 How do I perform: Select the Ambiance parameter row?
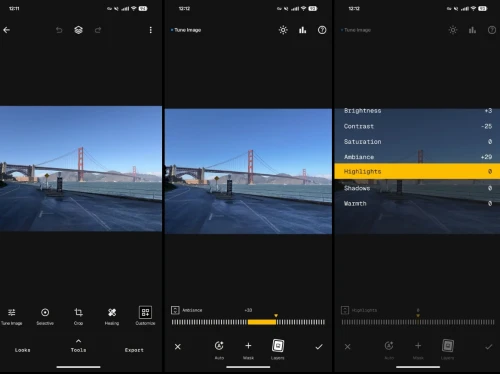coord(417,157)
